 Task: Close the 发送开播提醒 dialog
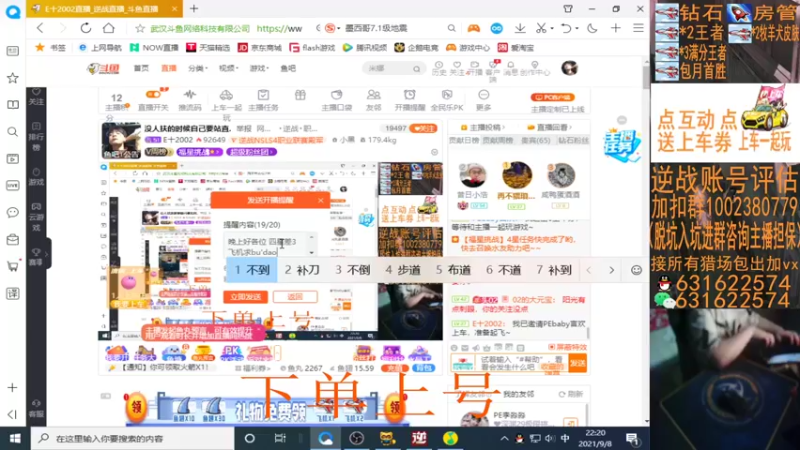[x=320, y=200]
